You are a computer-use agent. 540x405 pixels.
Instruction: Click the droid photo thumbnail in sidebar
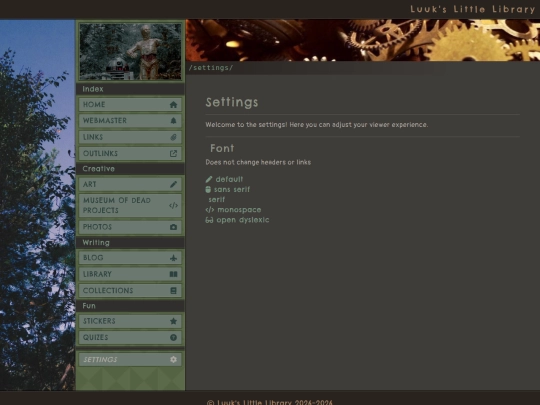[130, 51]
